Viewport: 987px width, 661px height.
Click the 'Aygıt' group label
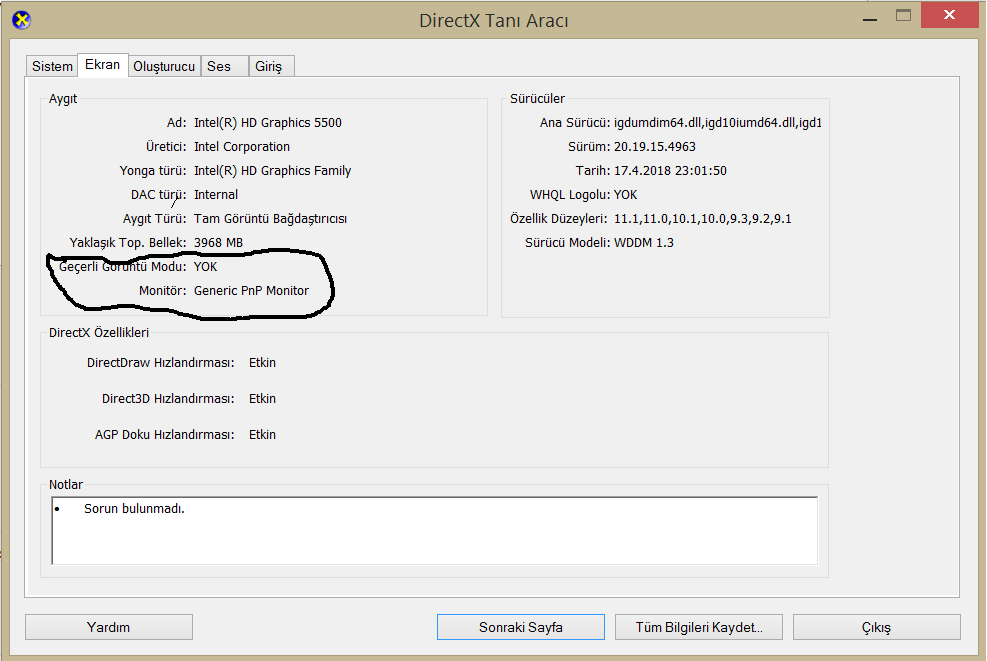pyautogui.click(x=63, y=99)
